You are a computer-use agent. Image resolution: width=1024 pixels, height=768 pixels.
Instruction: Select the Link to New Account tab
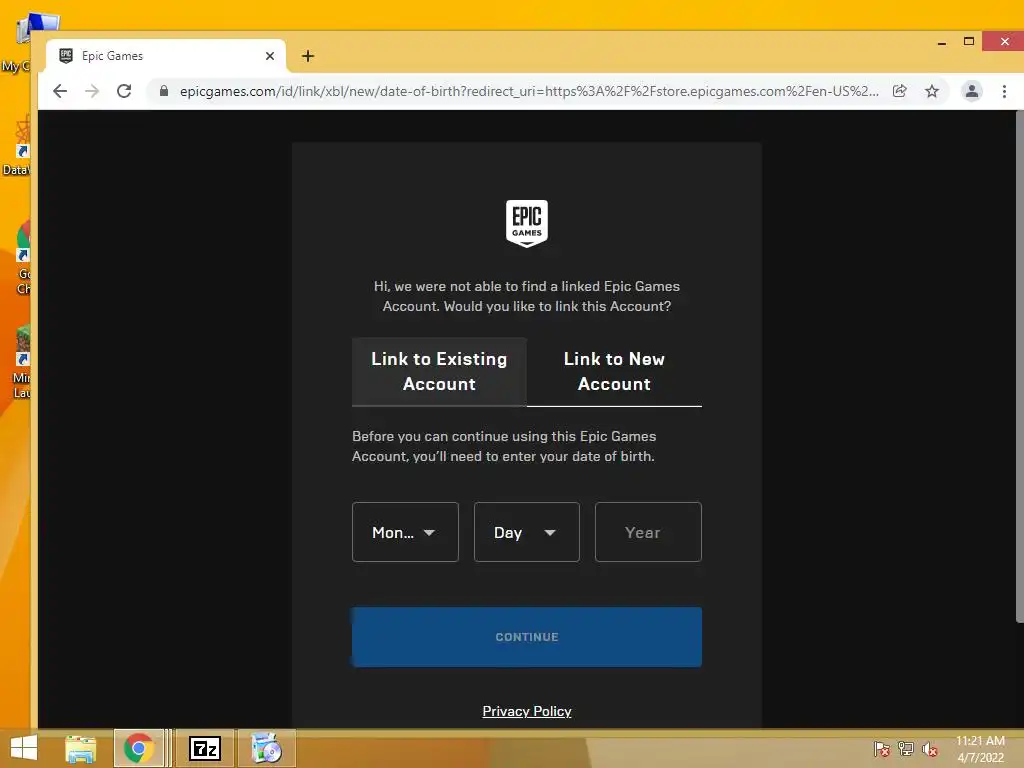click(615, 372)
